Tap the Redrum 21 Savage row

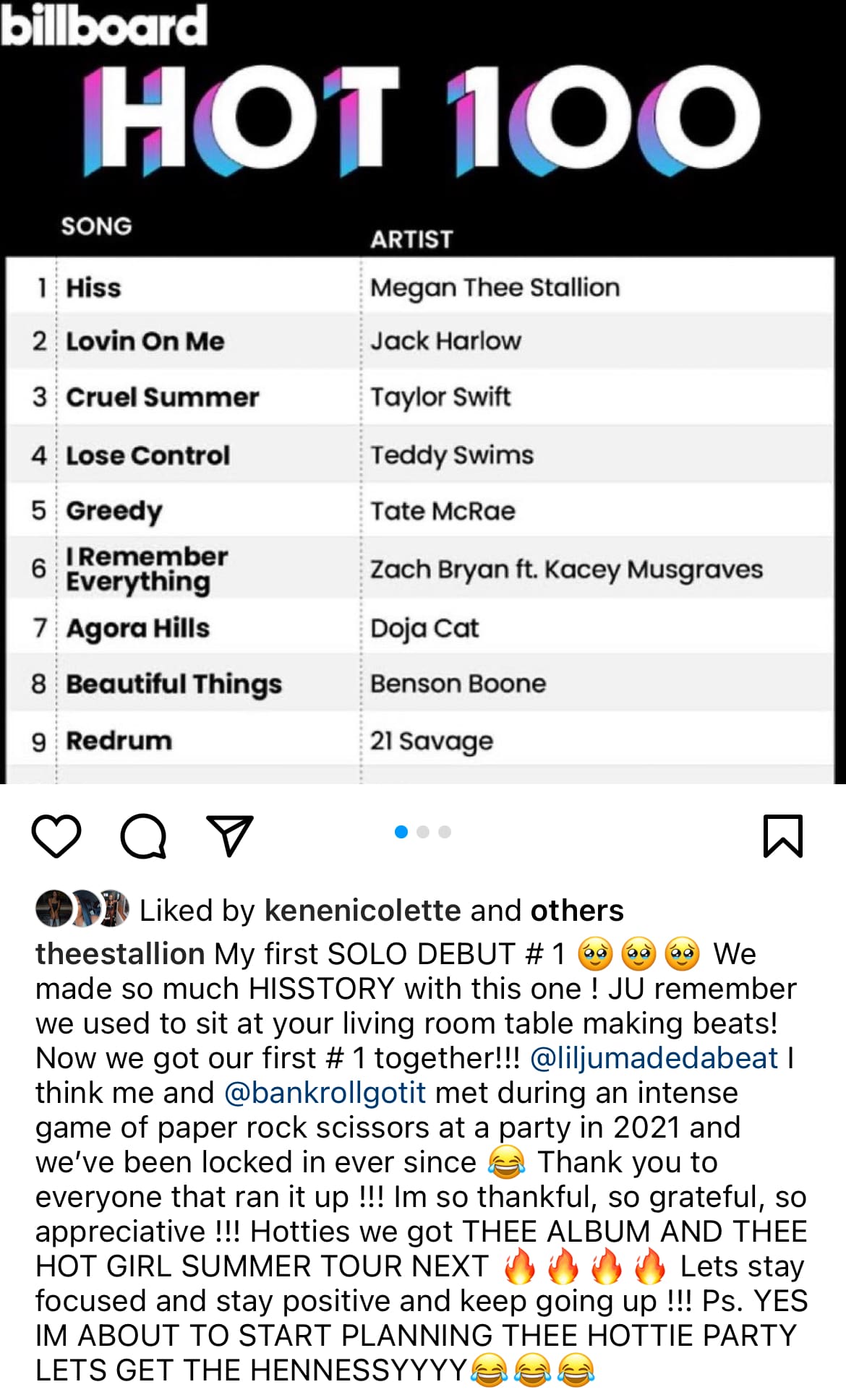[x=421, y=740]
